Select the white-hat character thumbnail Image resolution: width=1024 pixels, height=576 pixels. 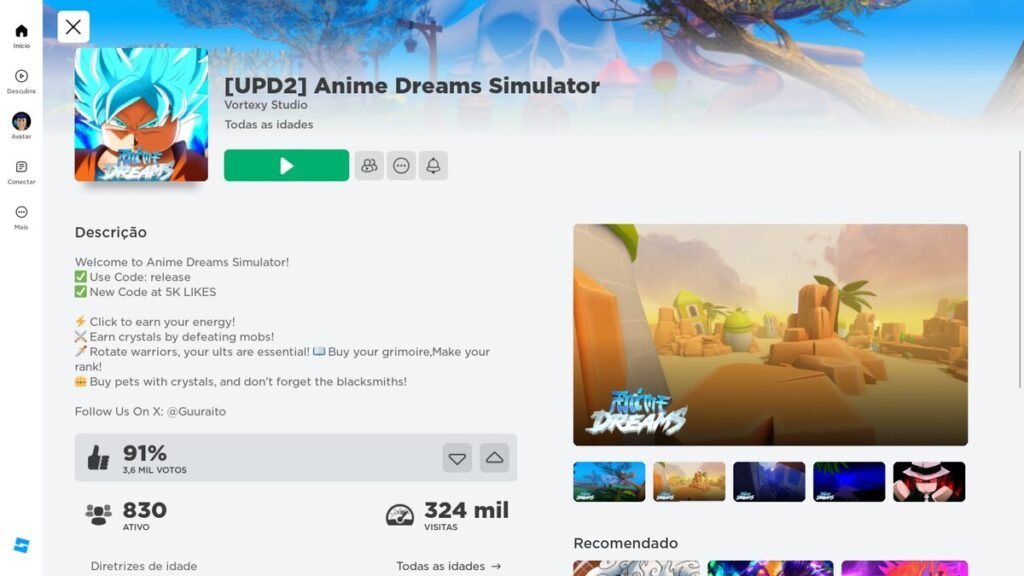click(x=929, y=482)
